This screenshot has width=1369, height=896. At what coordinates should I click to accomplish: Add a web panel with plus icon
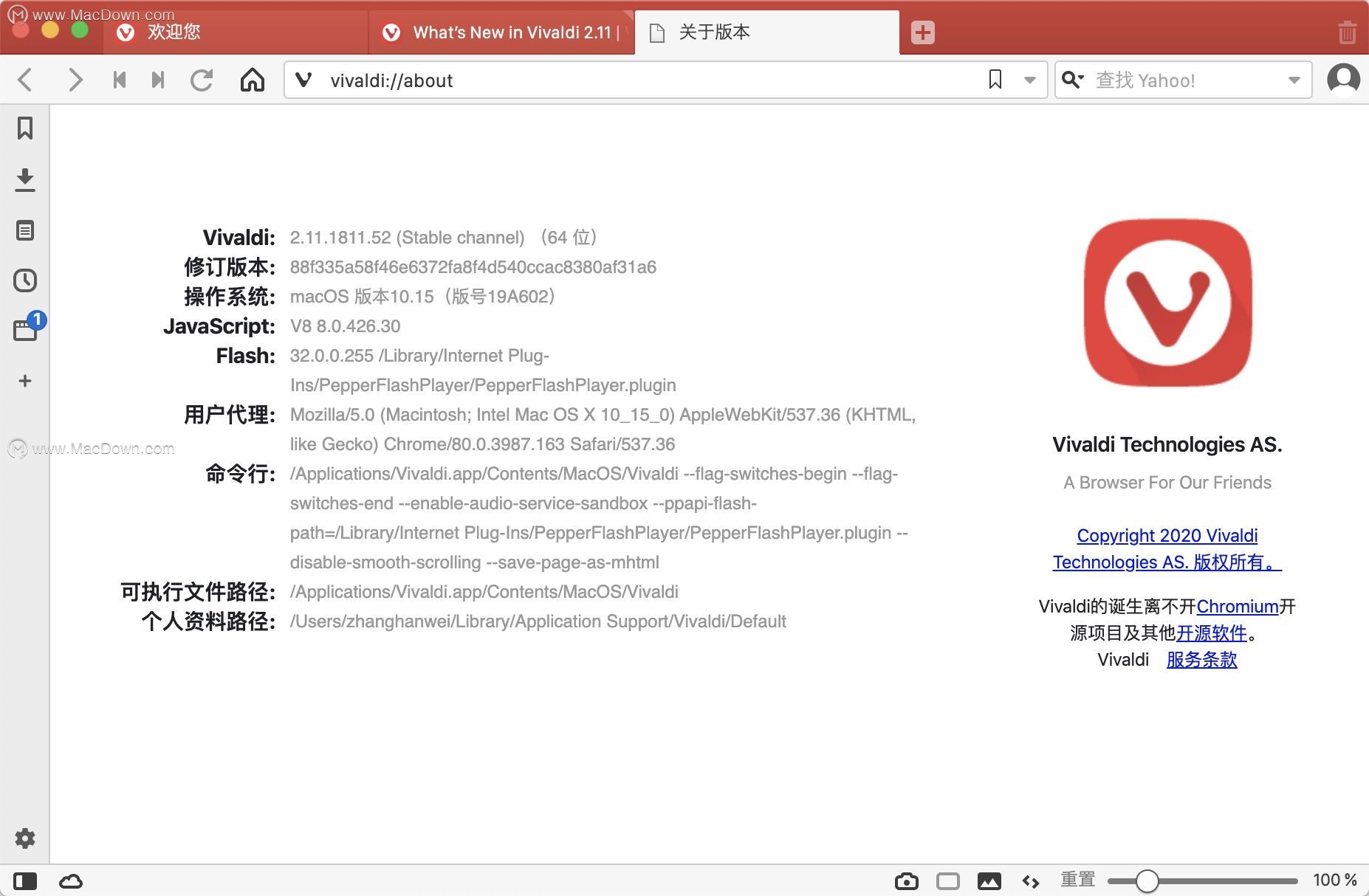[25, 381]
